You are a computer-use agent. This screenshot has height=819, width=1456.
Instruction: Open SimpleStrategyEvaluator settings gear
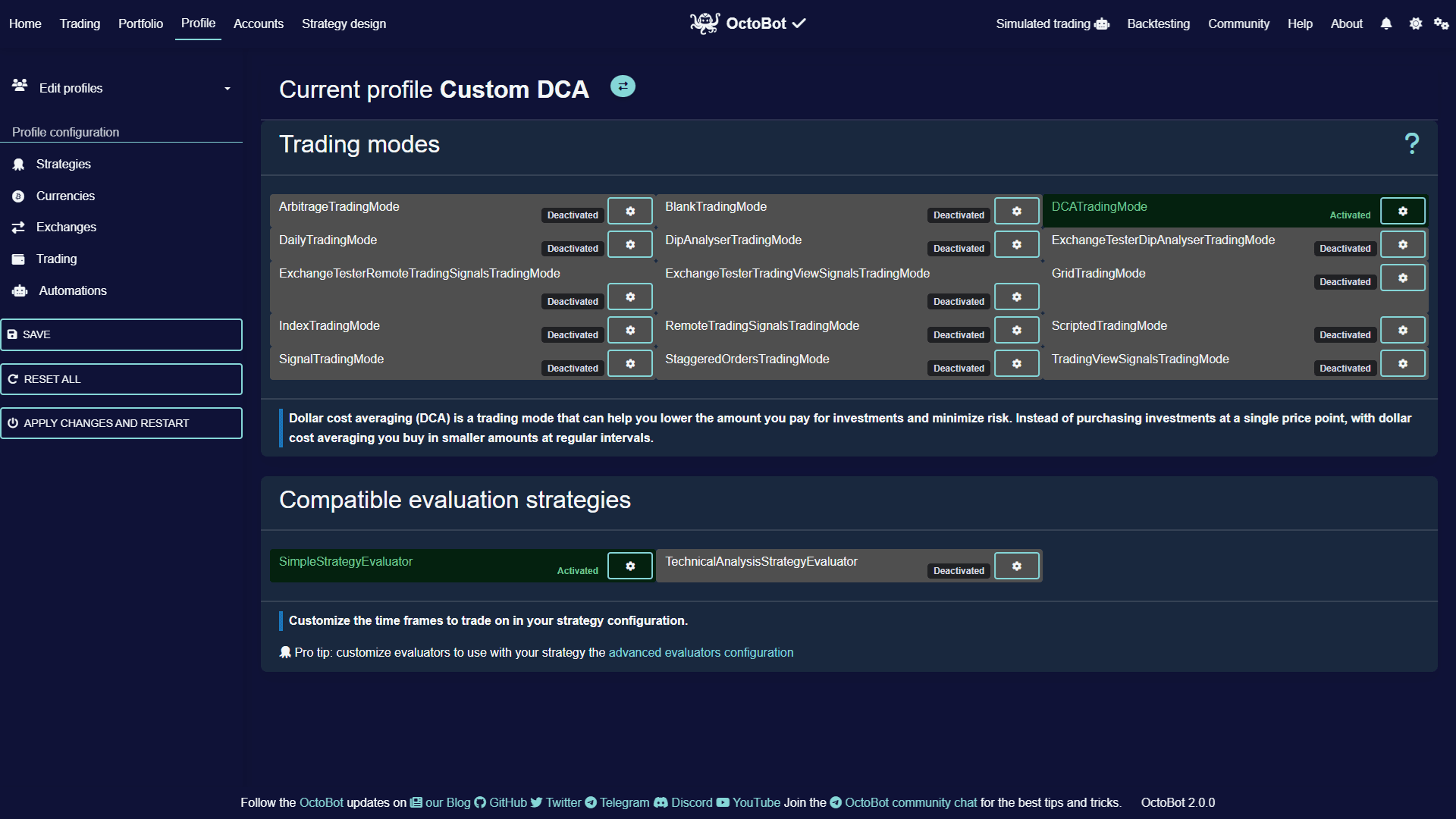tap(630, 566)
